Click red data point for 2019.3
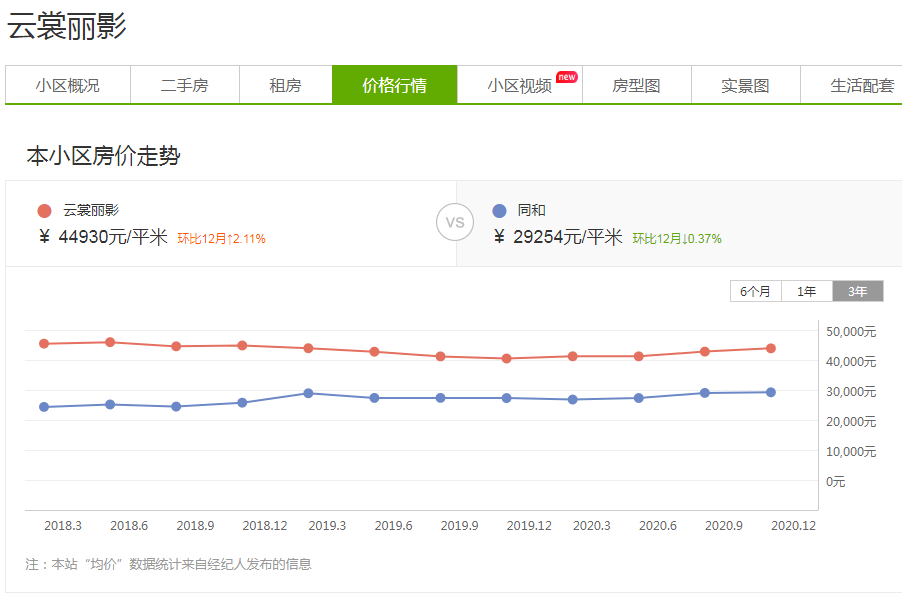The height and width of the screenshot is (602, 902). coord(308,348)
